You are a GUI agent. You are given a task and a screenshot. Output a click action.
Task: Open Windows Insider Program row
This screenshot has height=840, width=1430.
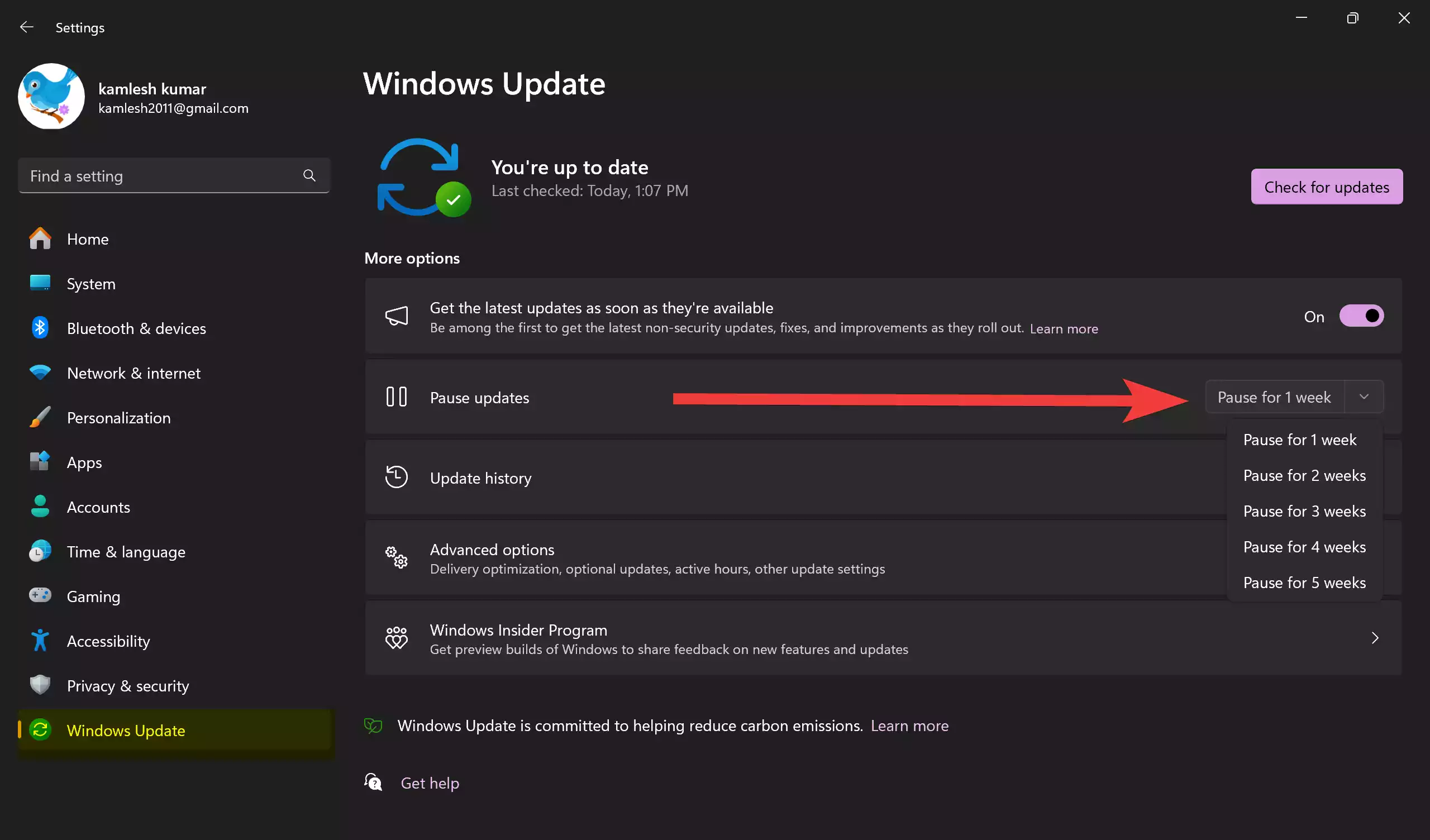(x=884, y=639)
